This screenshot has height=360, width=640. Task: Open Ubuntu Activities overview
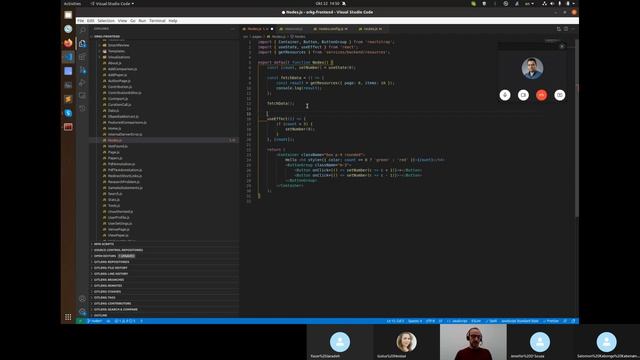pyautogui.click(x=72, y=4)
